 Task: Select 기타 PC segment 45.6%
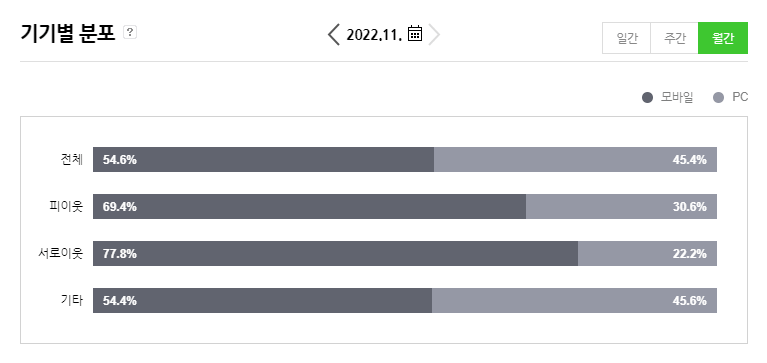point(575,300)
